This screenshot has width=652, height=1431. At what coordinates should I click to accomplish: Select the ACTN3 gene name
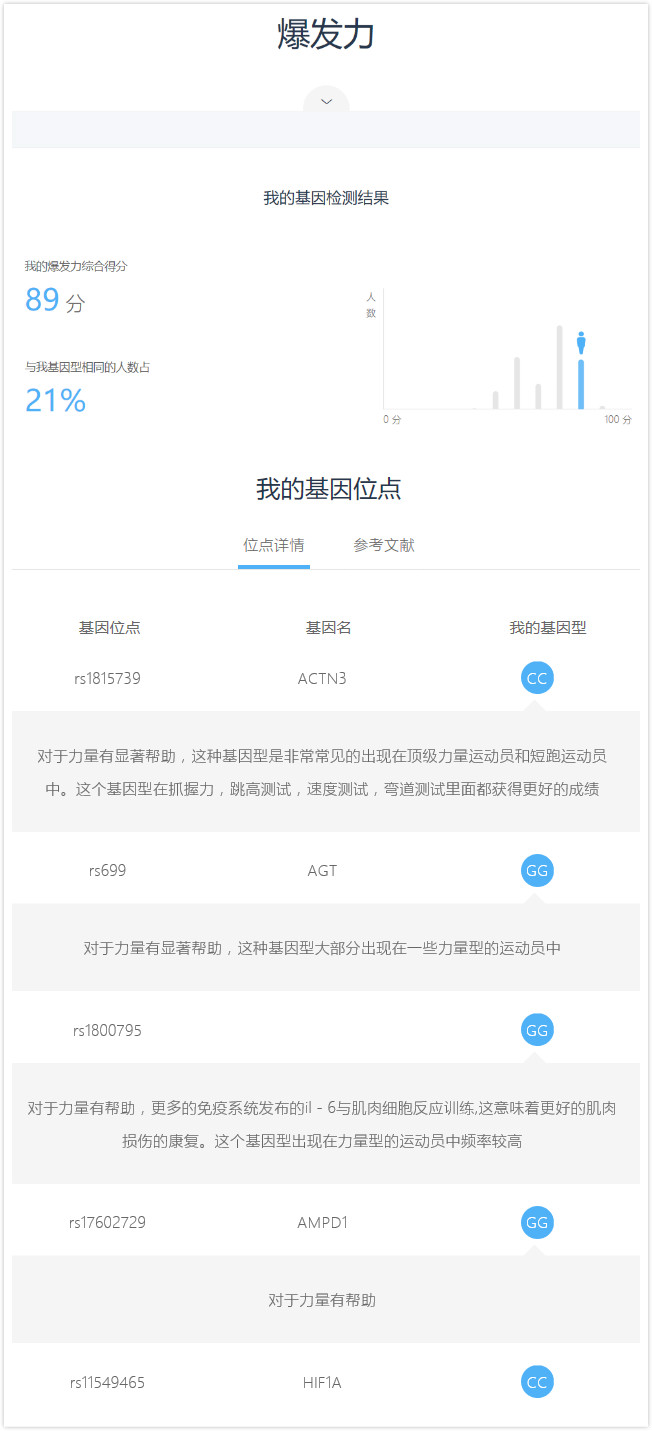coord(322,679)
